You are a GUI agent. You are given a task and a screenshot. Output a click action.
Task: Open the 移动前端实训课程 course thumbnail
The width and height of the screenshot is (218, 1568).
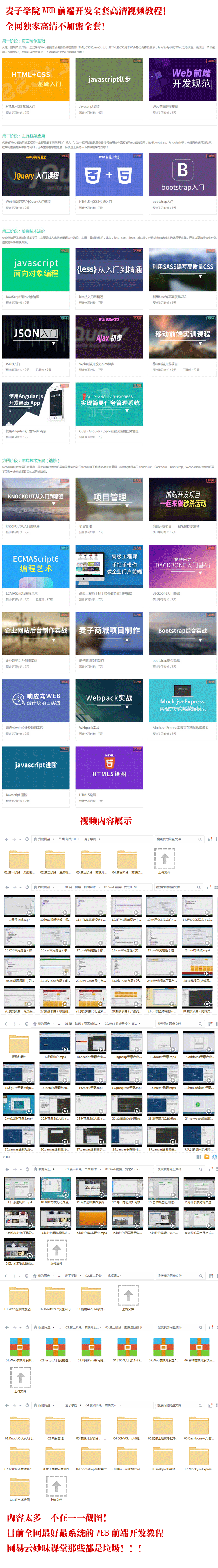point(182,337)
